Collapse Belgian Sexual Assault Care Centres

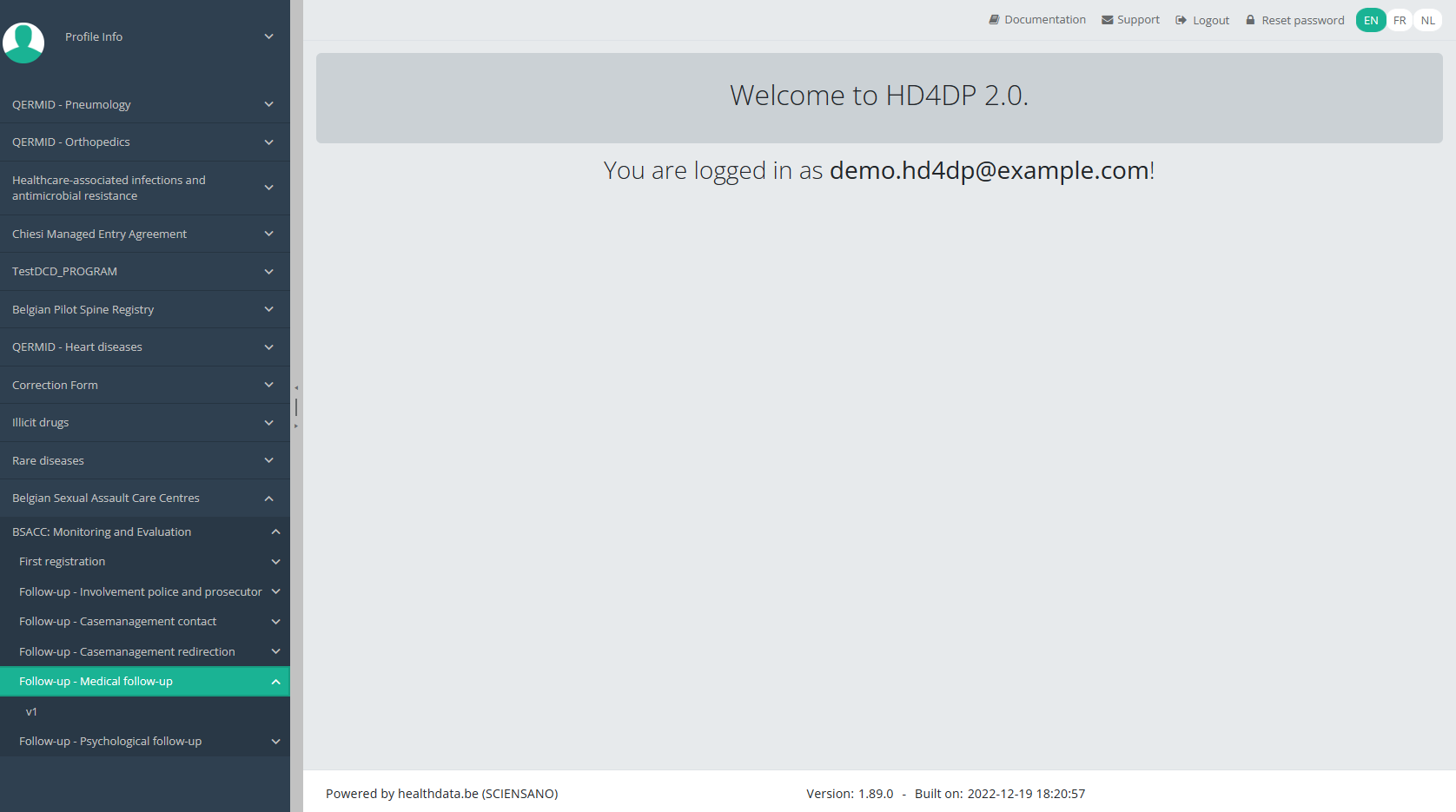point(268,498)
